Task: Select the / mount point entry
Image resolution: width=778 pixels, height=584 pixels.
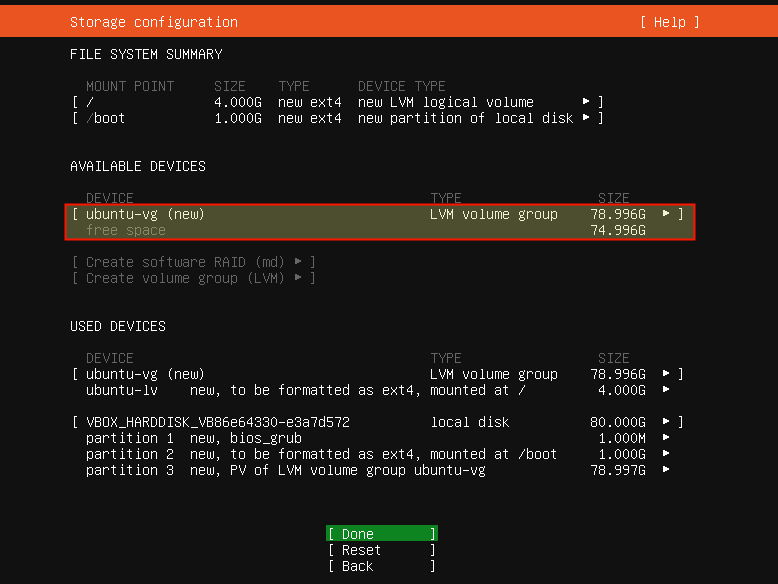Action: (x=337, y=102)
